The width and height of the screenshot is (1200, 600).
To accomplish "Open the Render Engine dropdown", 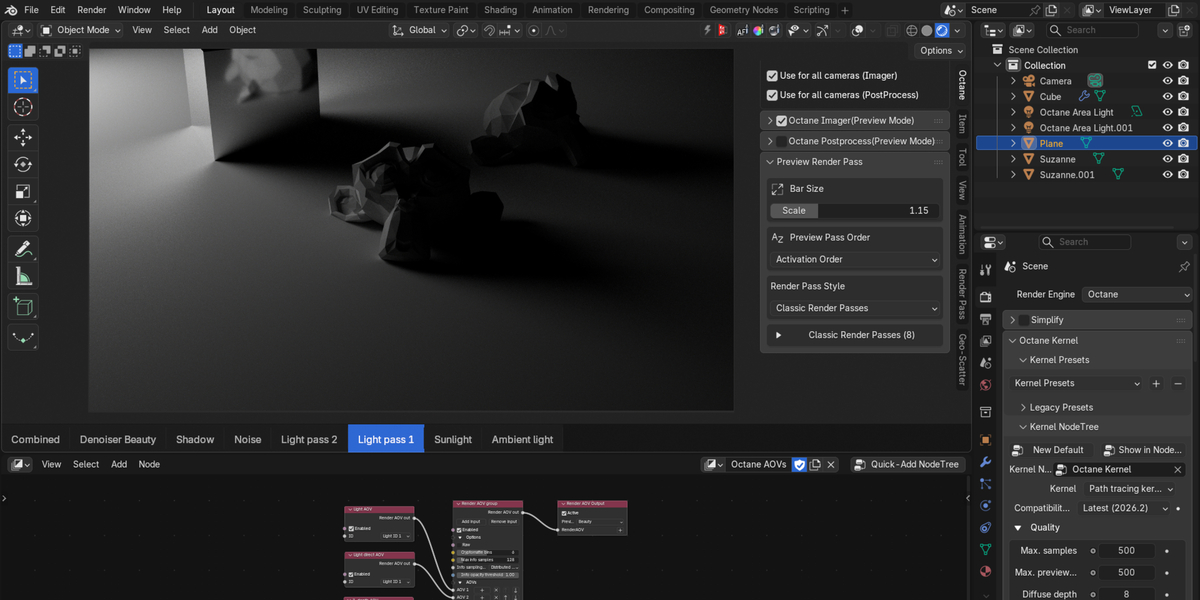I will point(1138,294).
